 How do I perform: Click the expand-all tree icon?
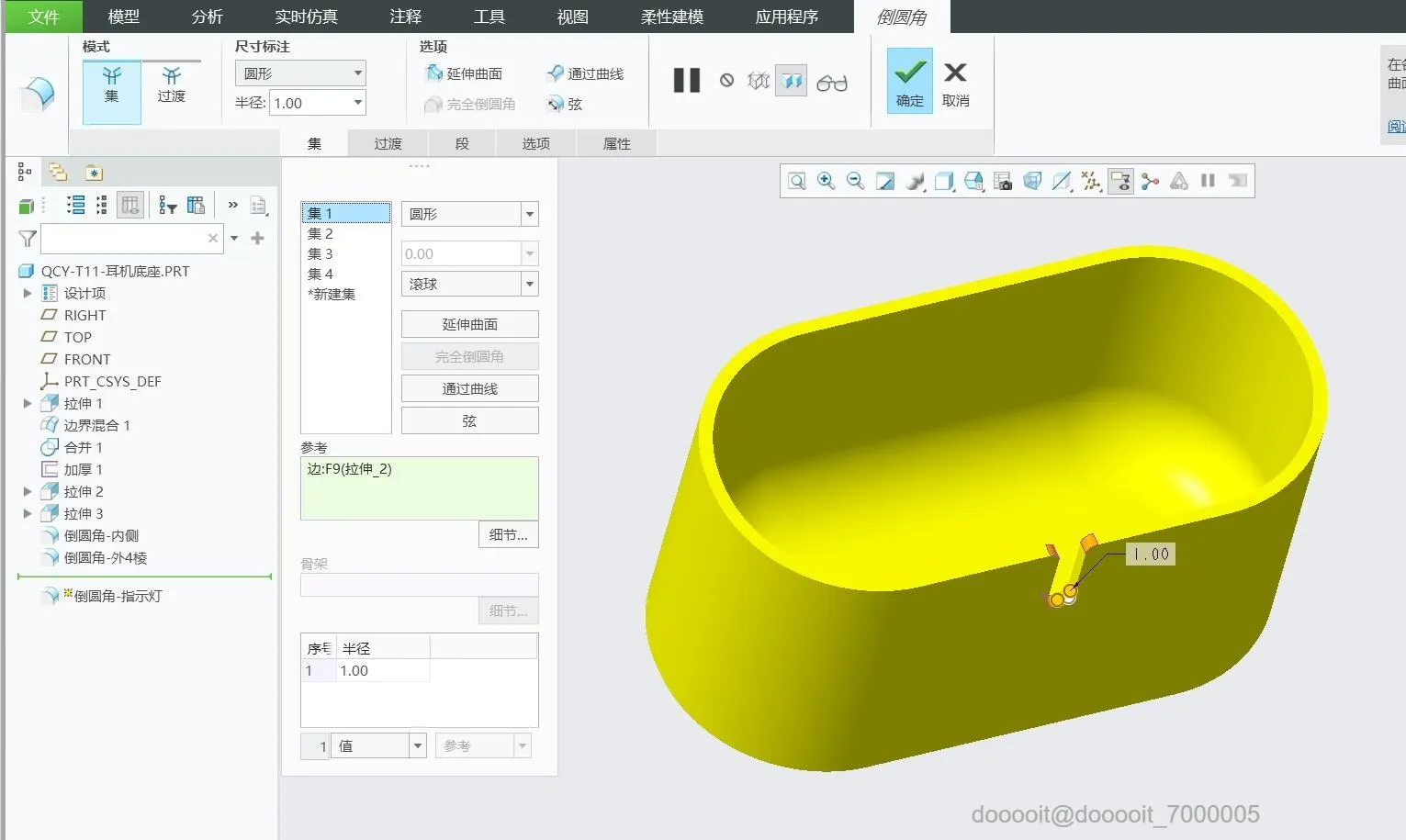point(76,206)
